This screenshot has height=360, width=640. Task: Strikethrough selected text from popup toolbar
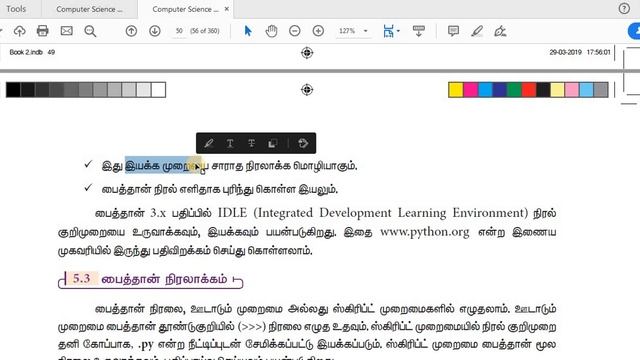tap(251, 143)
